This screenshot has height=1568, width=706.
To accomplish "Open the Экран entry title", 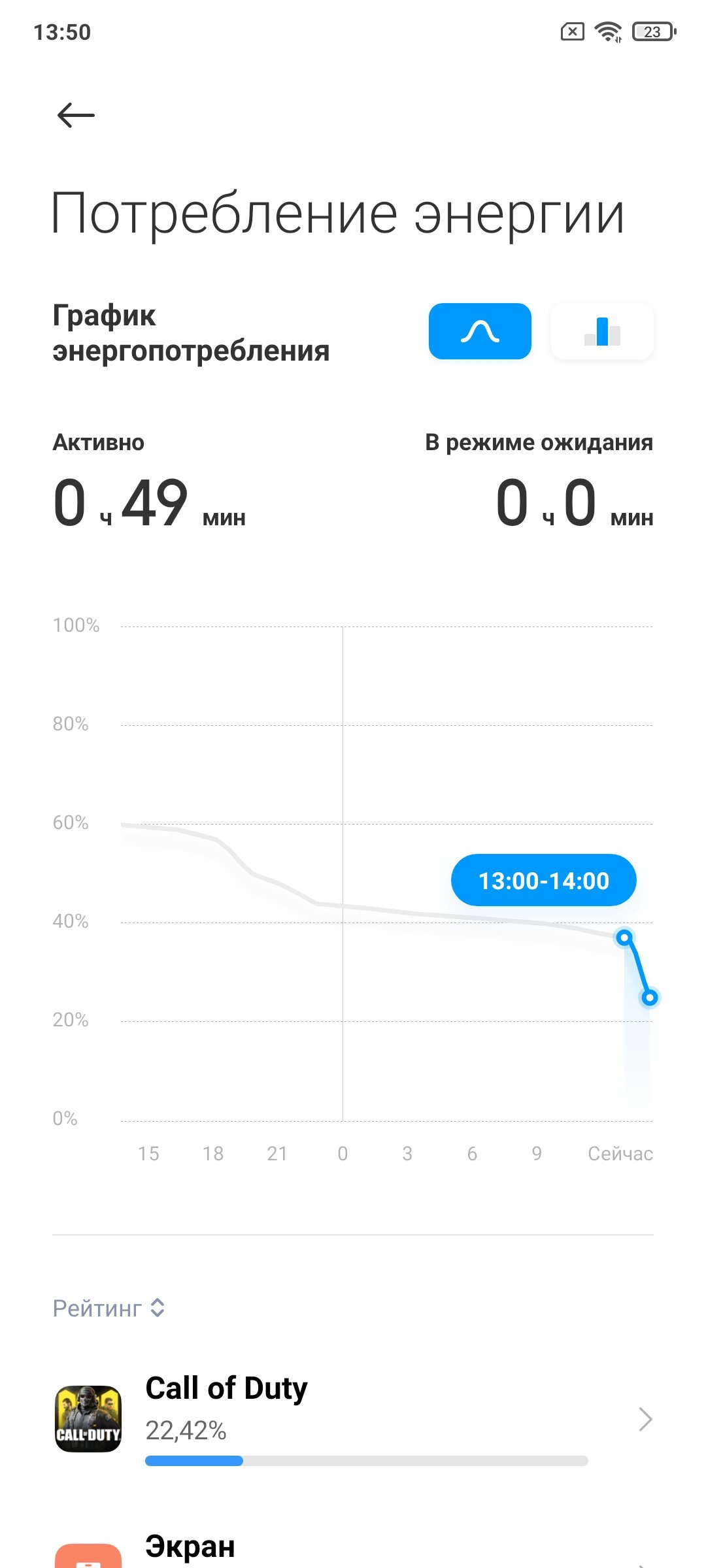I will coord(190,1546).
